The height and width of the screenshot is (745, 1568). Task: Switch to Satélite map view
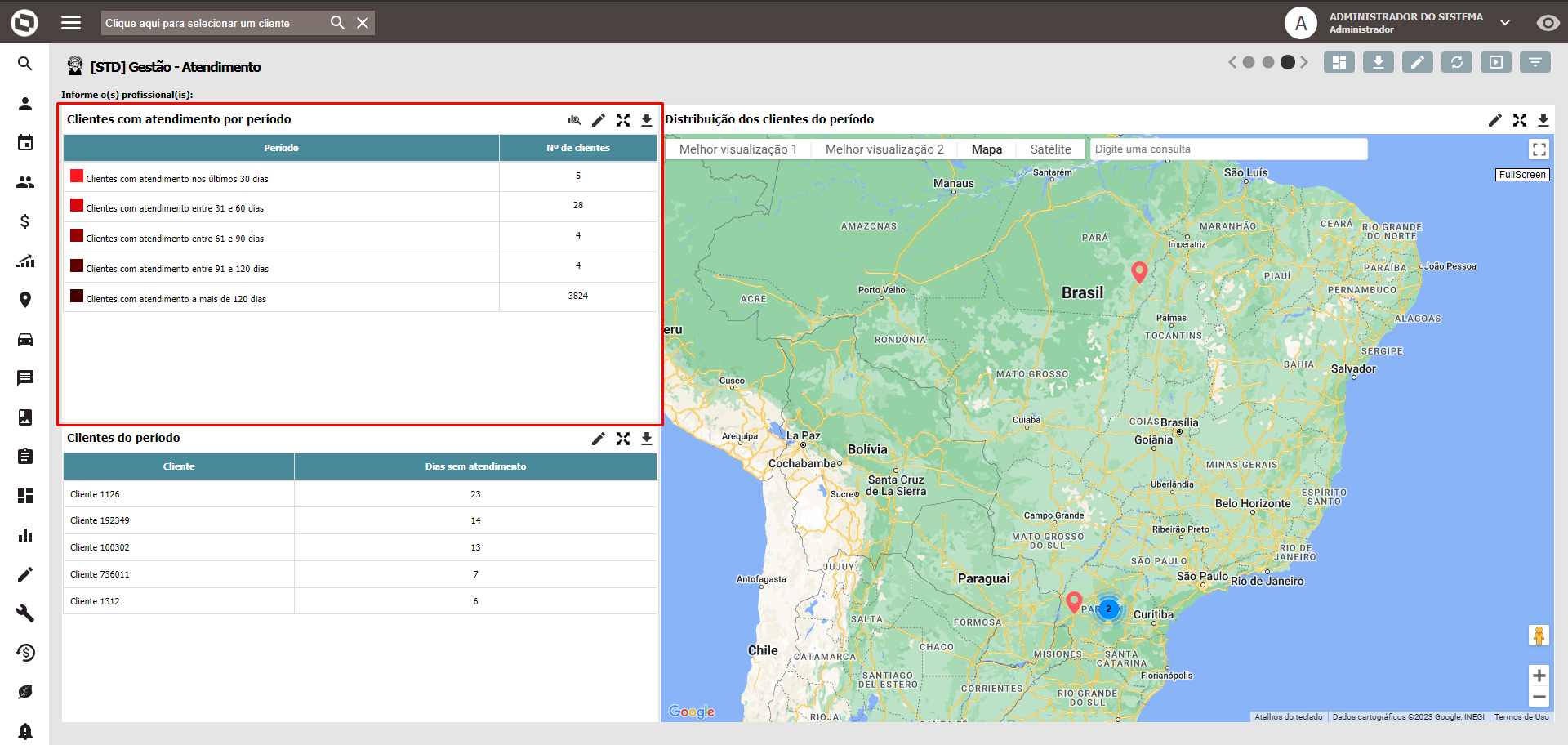(1050, 149)
